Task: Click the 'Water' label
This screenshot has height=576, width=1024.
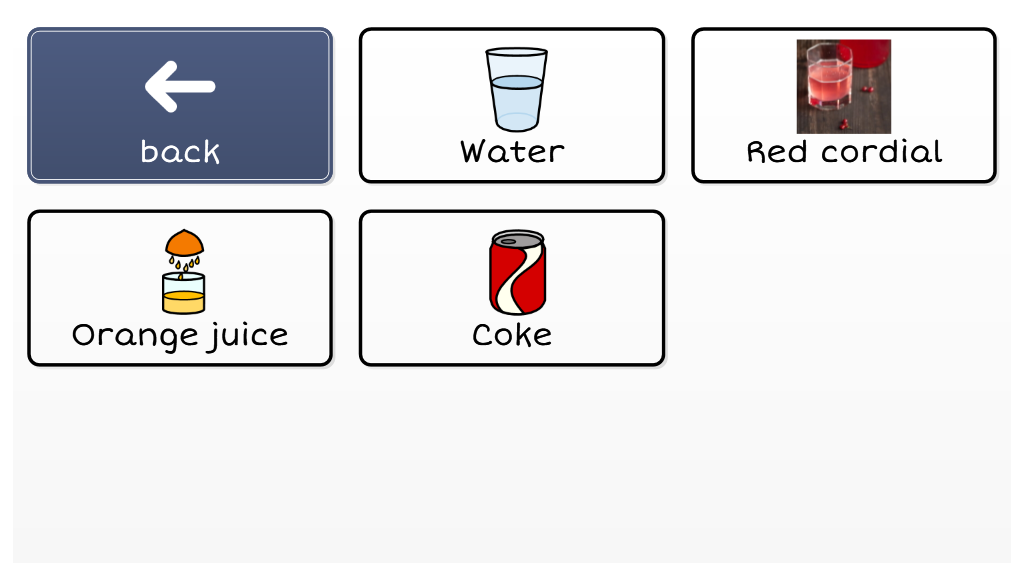Action: coord(512,152)
